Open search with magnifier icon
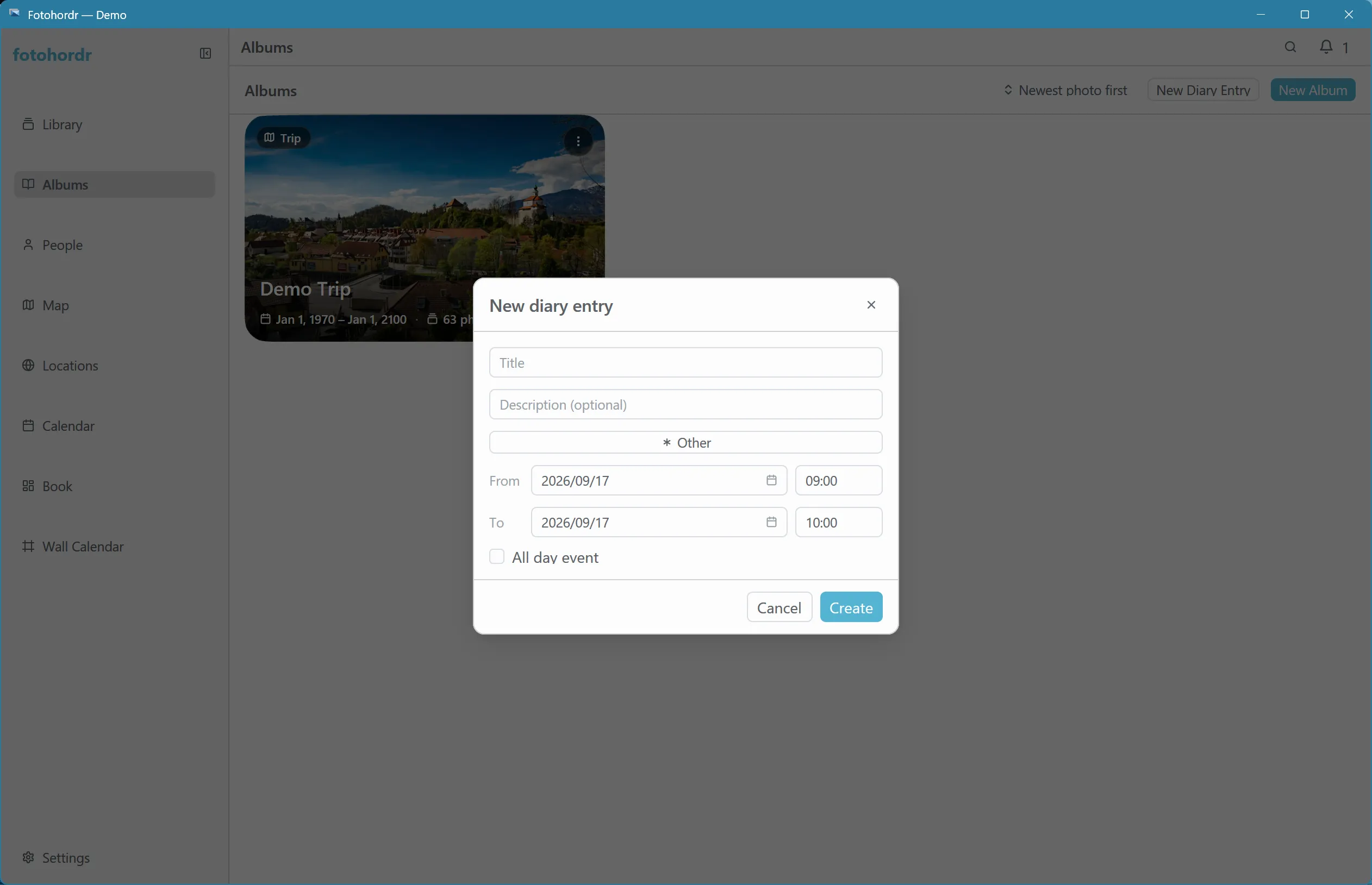The height and width of the screenshot is (885, 1372). [x=1290, y=47]
